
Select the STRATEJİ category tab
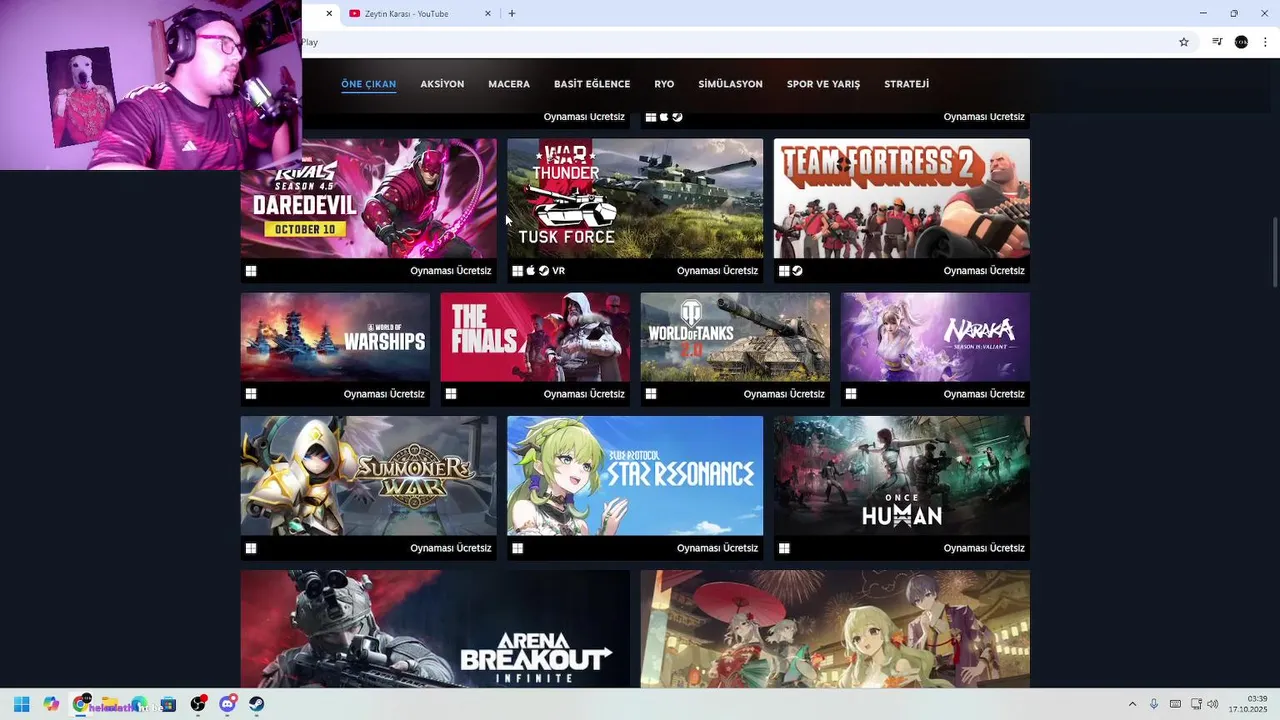907,84
